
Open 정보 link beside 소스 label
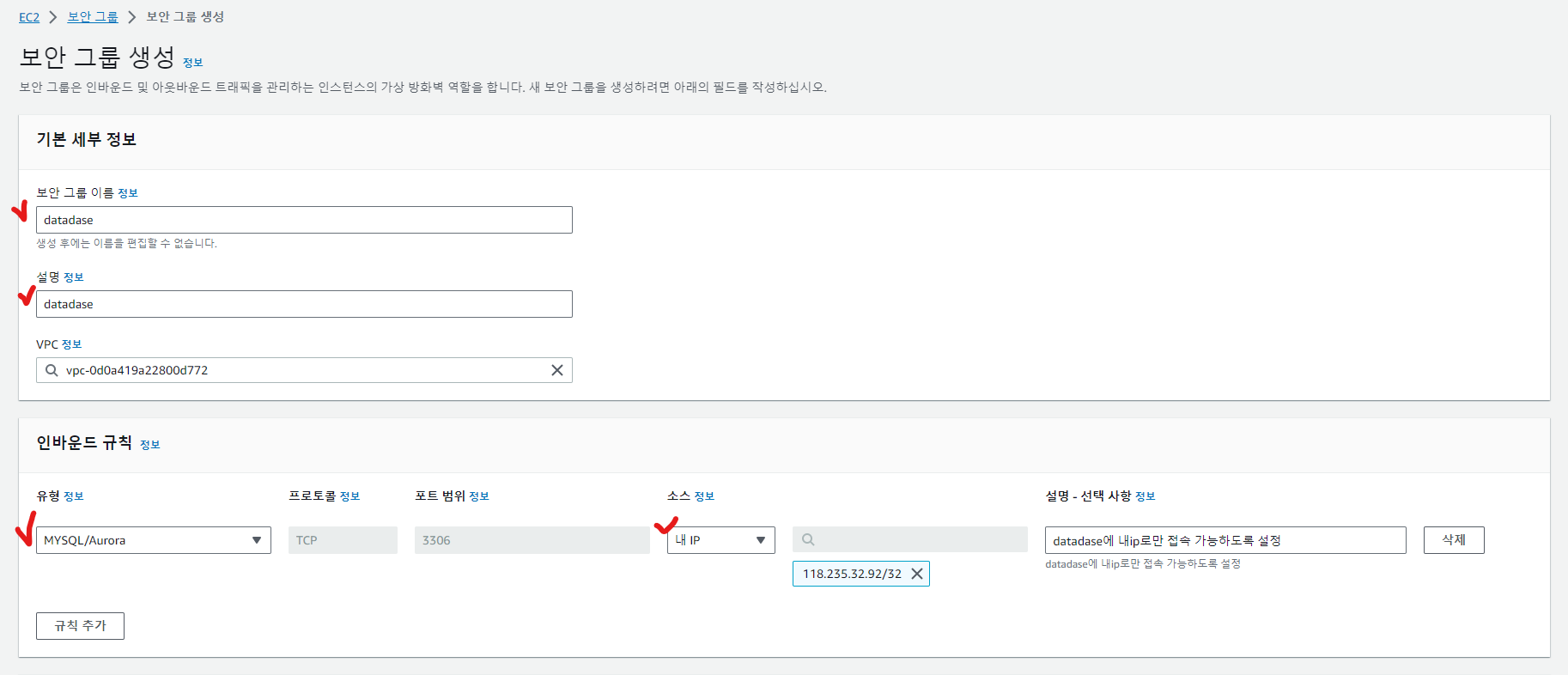pos(704,496)
